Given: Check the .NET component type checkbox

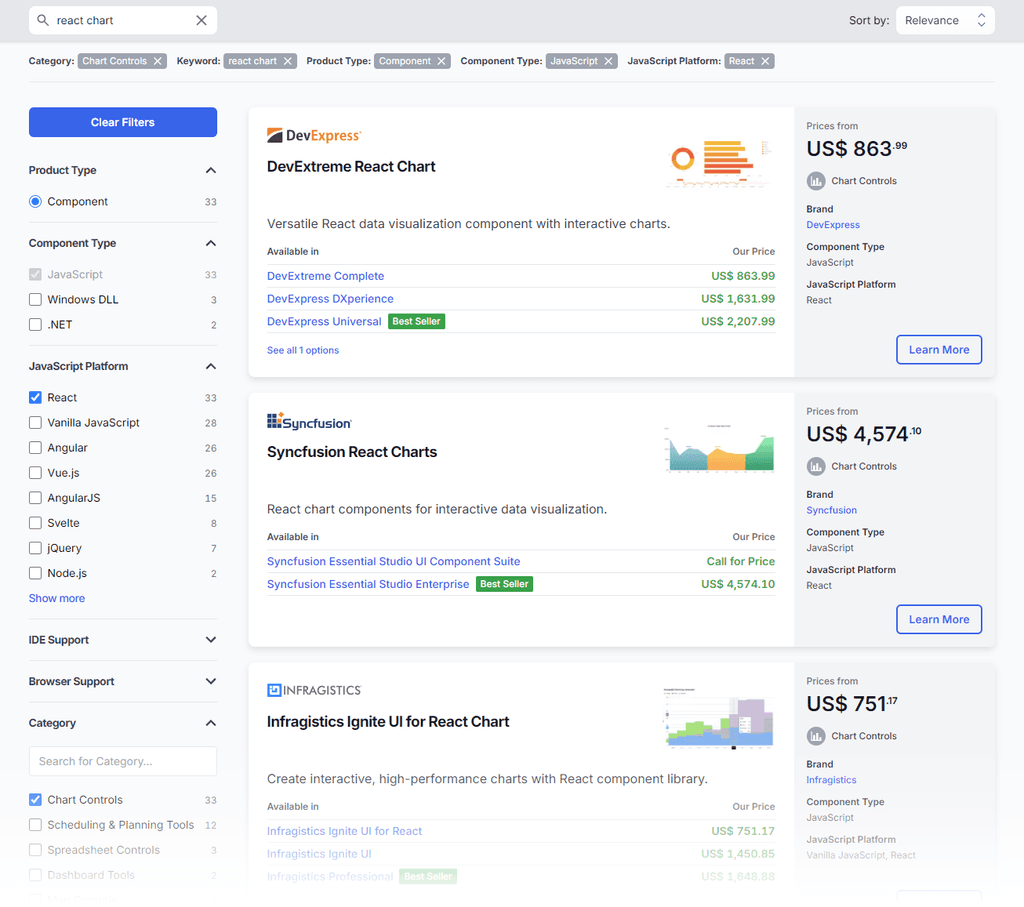Looking at the screenshot, I should point(35,325).
